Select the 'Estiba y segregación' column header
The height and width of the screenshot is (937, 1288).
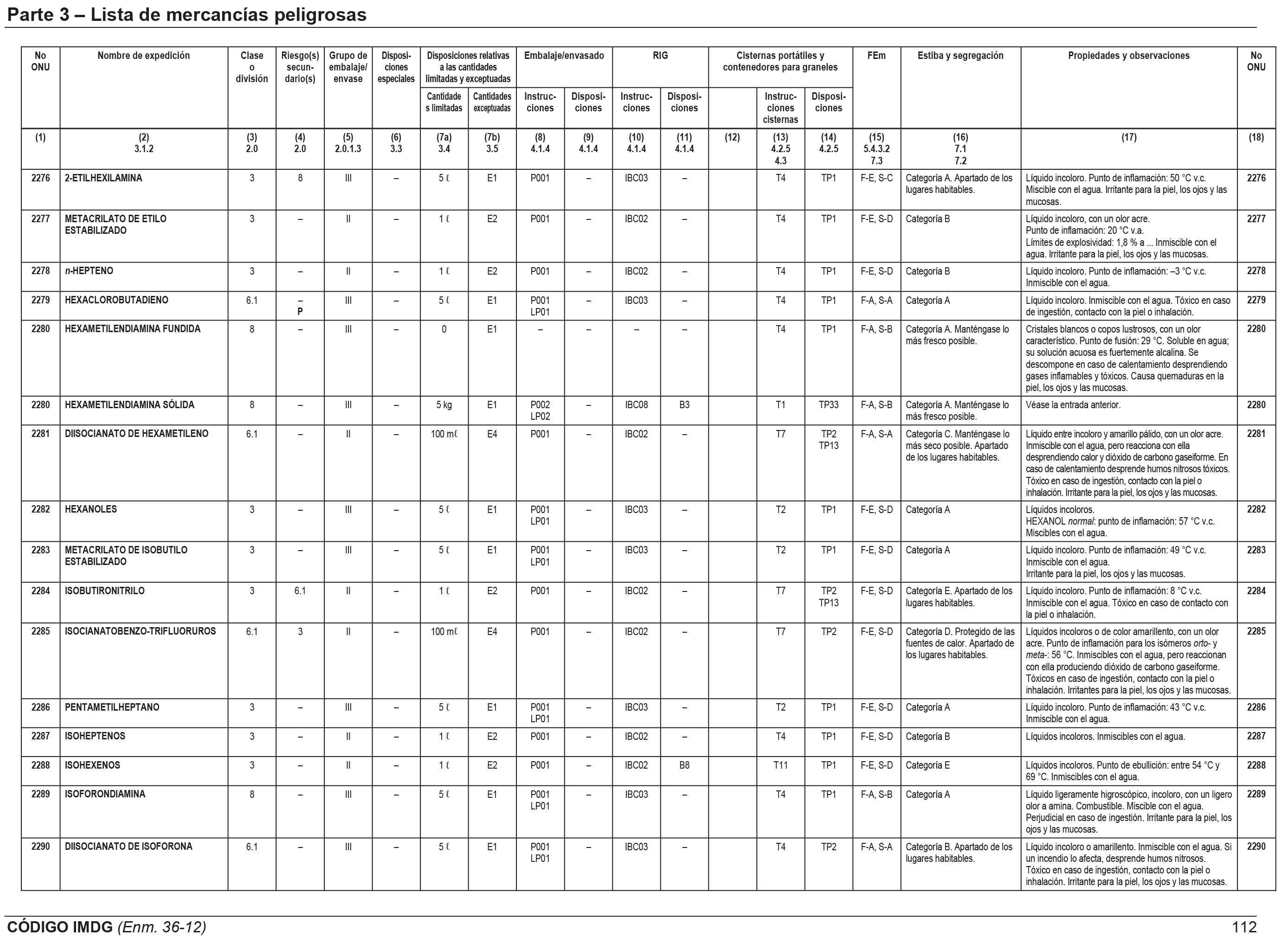960,56
